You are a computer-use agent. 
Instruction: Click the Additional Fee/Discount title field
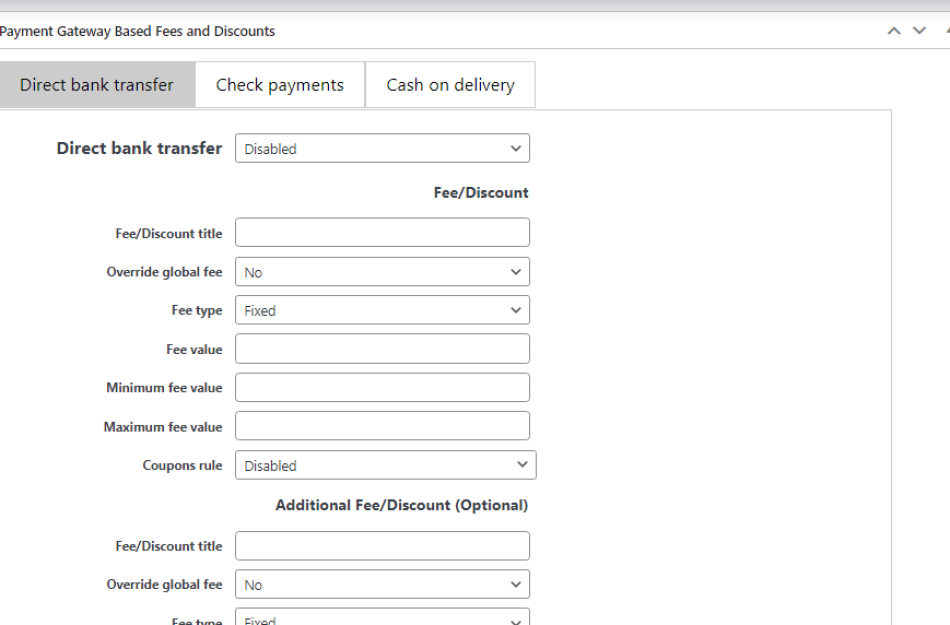[x=383, y=545]
